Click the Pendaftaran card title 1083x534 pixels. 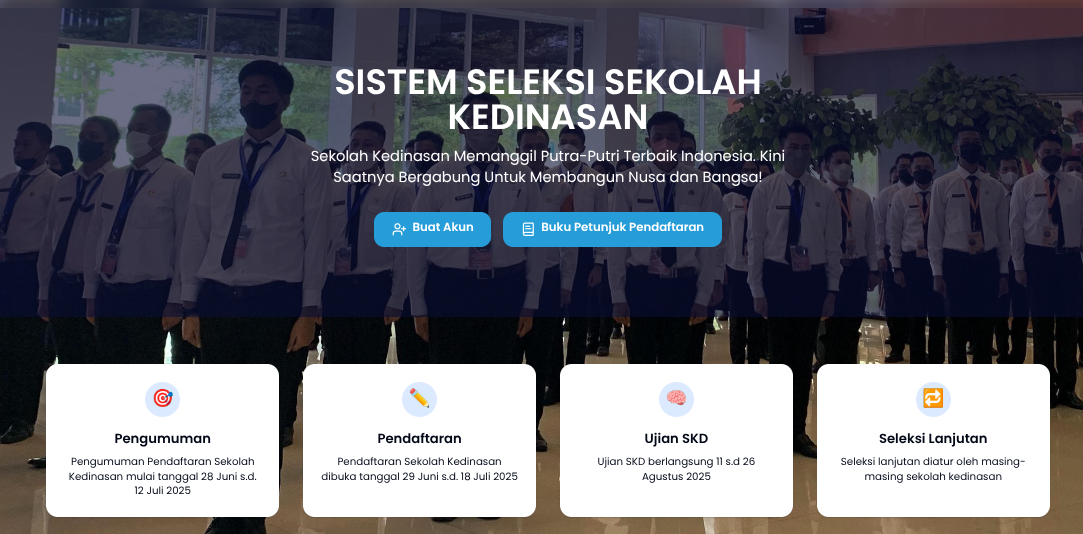(419, 439)
